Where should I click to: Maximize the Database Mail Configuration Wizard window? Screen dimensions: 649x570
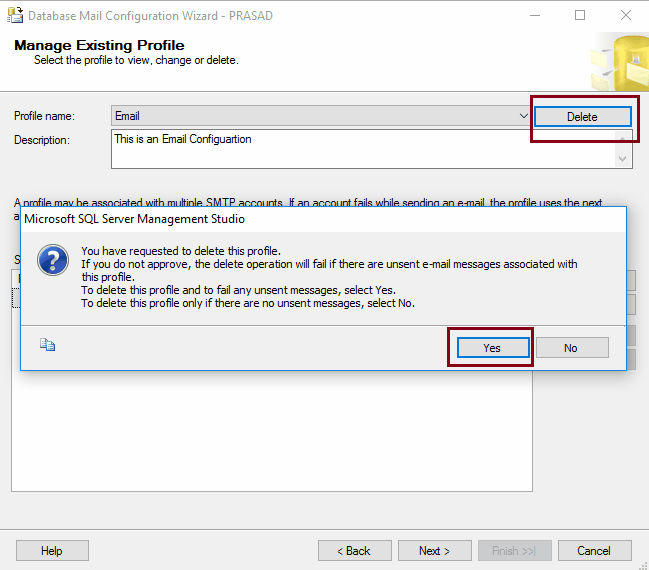click(x=581, y=16)
